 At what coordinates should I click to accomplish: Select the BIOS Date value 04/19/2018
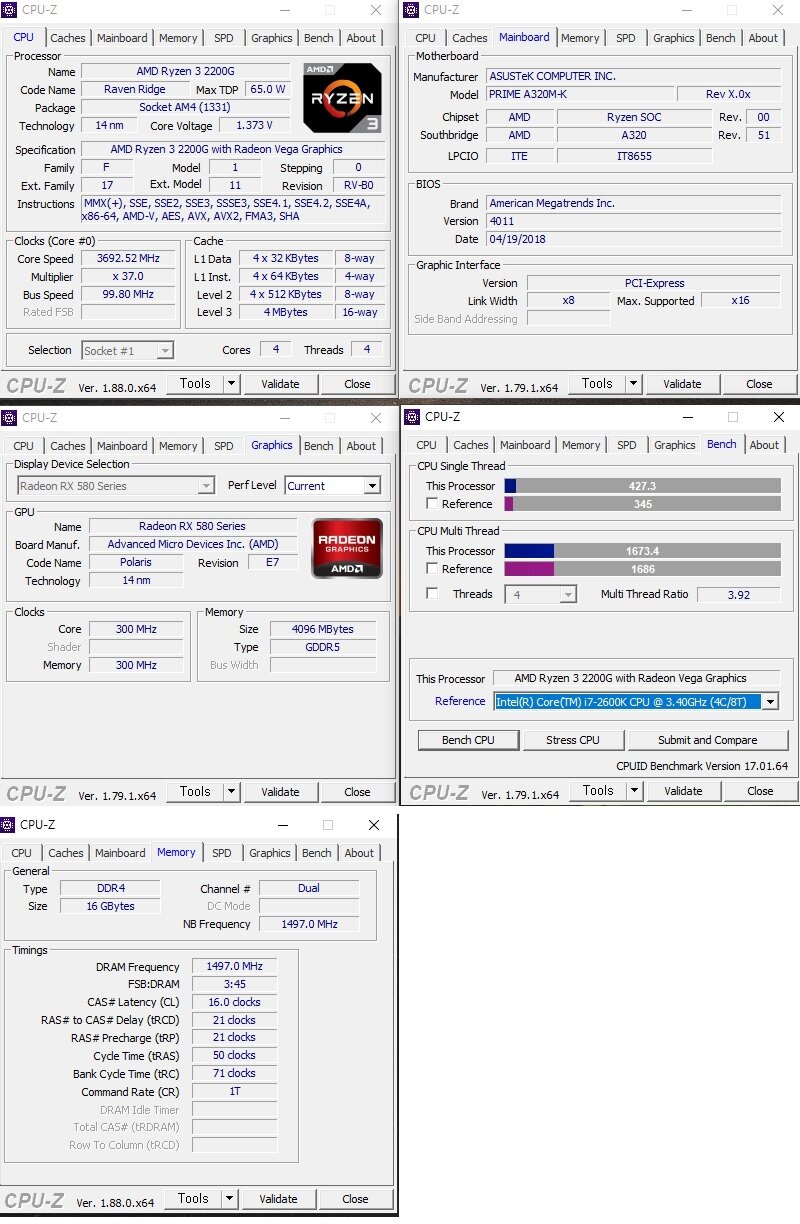(634, 239)
